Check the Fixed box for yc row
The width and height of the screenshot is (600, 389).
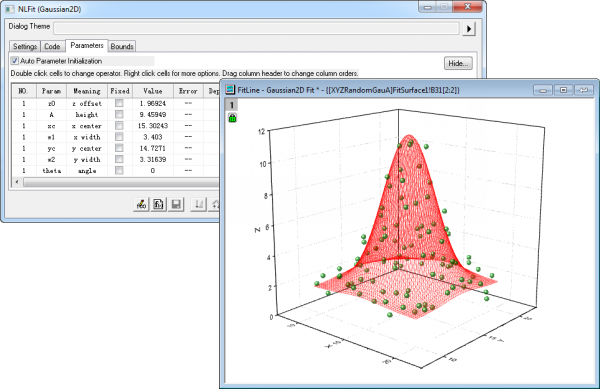[119, 148]
